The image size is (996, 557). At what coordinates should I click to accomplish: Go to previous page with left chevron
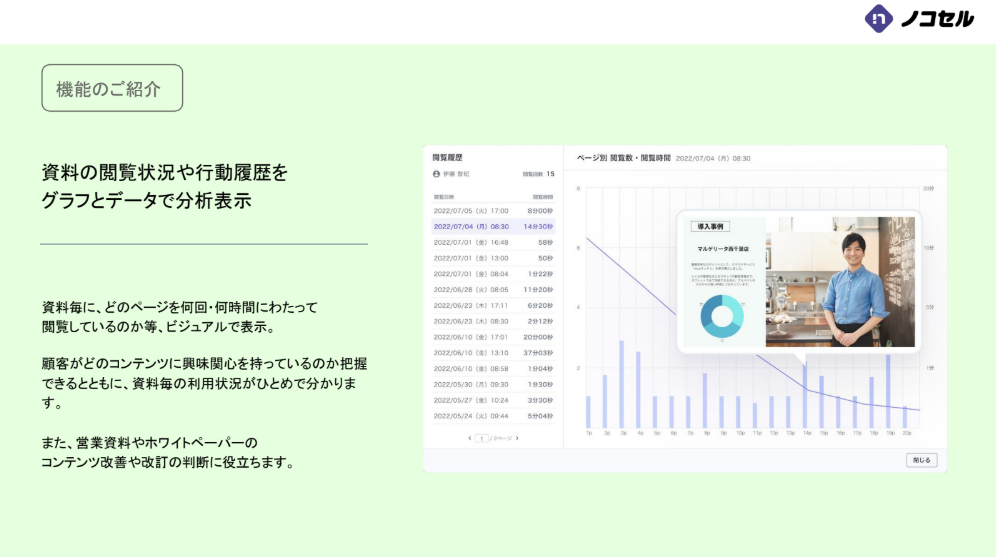click(x=469, y=438)
